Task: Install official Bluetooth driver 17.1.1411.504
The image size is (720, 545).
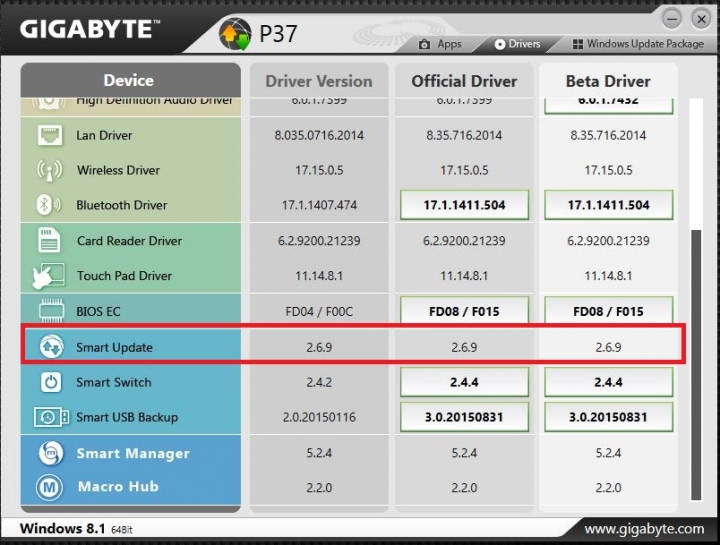Action: [464, 205]
